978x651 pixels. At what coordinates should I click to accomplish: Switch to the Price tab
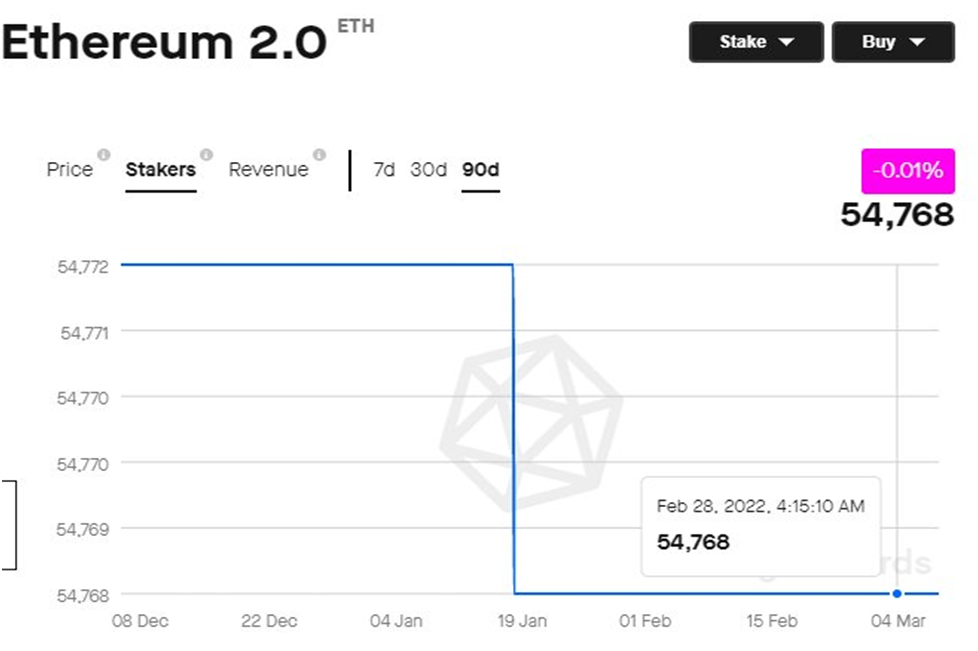click(69, 170)
